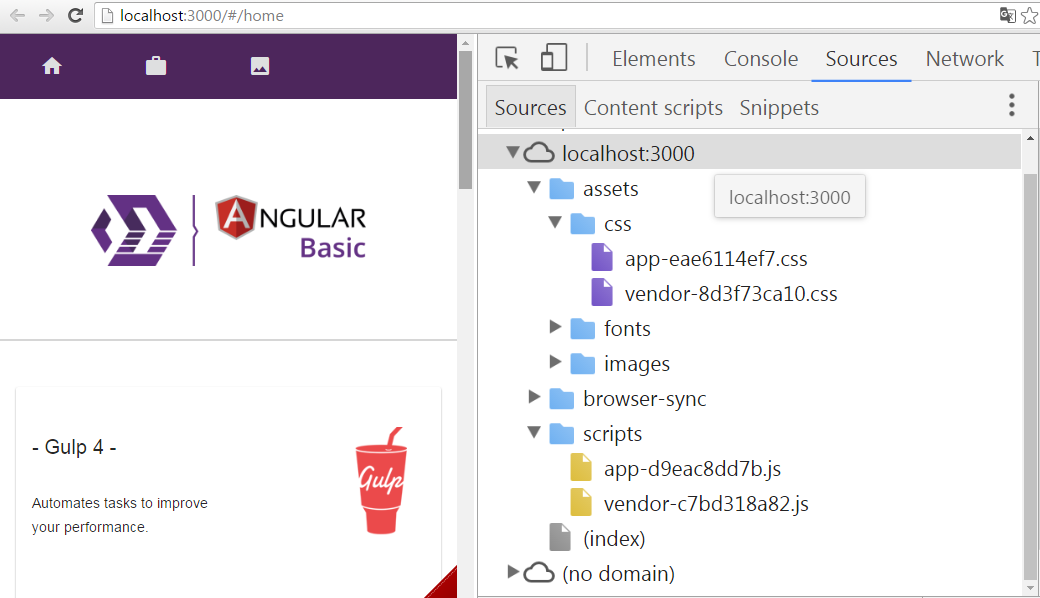The width and height of the screenshot is (1040, 598).
Task: Click the (no domain) cloud icon
Action: [539, 573]
